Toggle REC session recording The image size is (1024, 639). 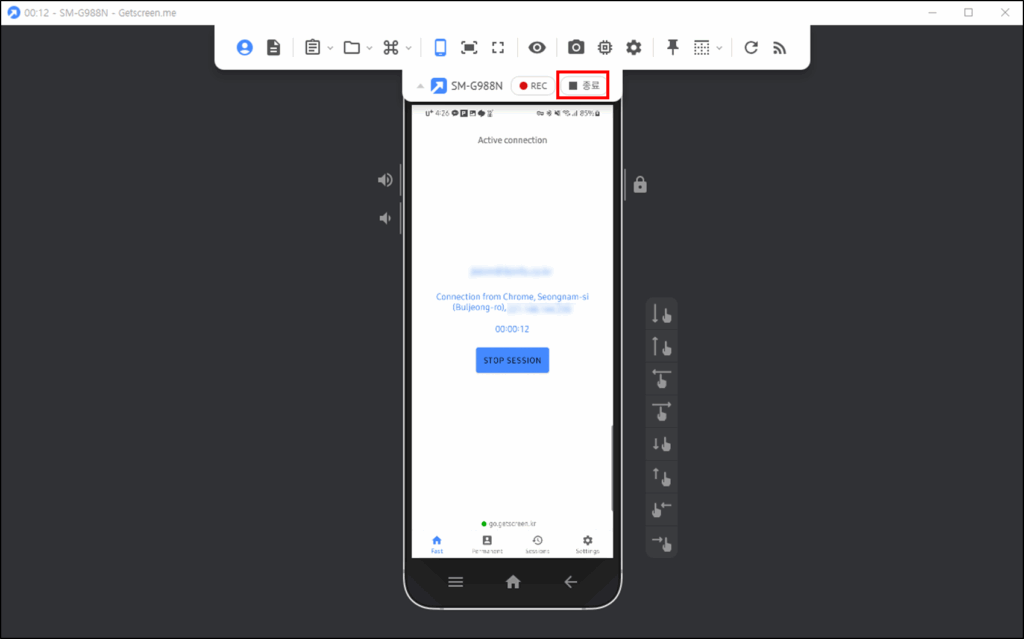(x=533, y=86)
